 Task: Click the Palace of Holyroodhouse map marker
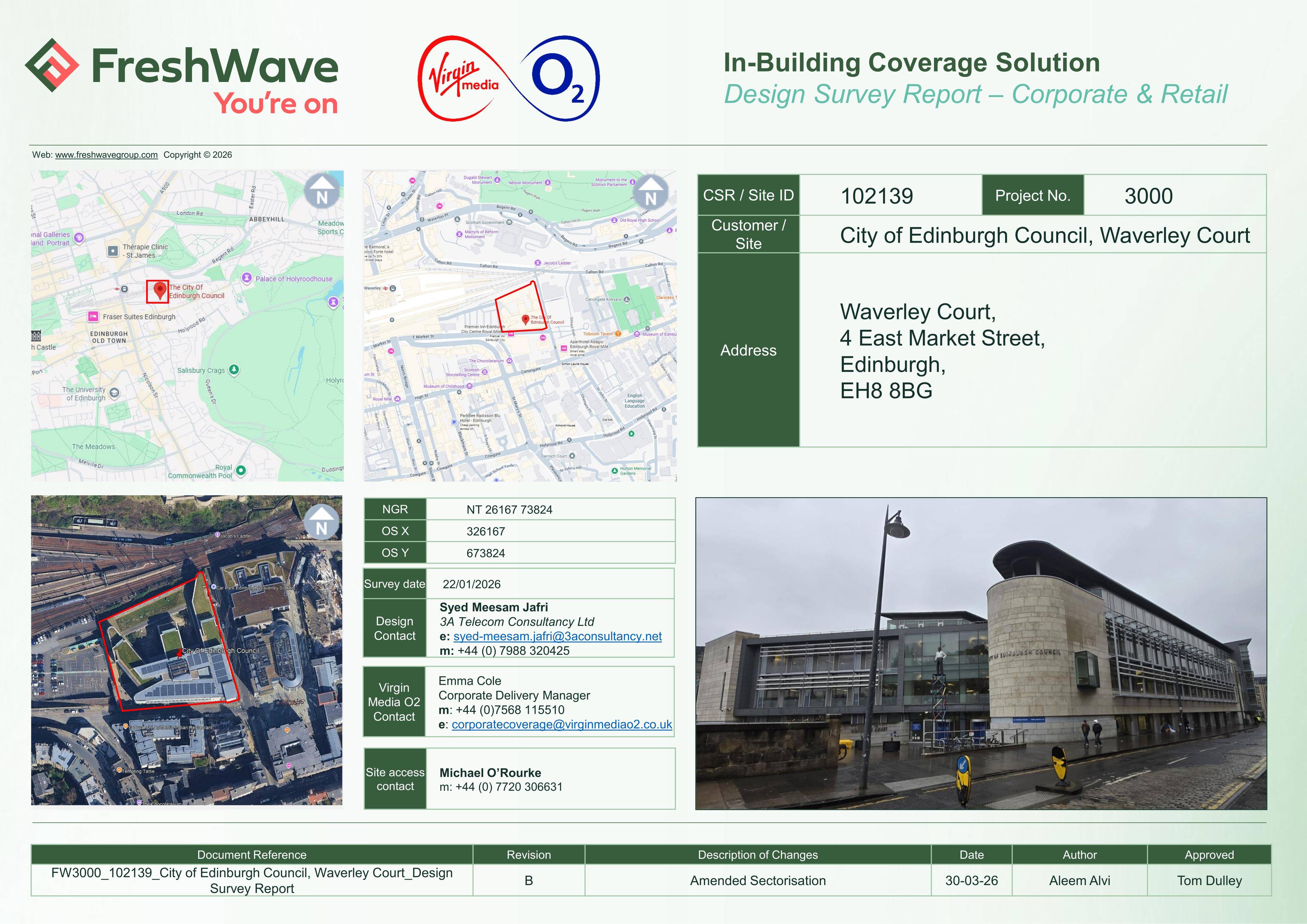[x=246, y=278]
